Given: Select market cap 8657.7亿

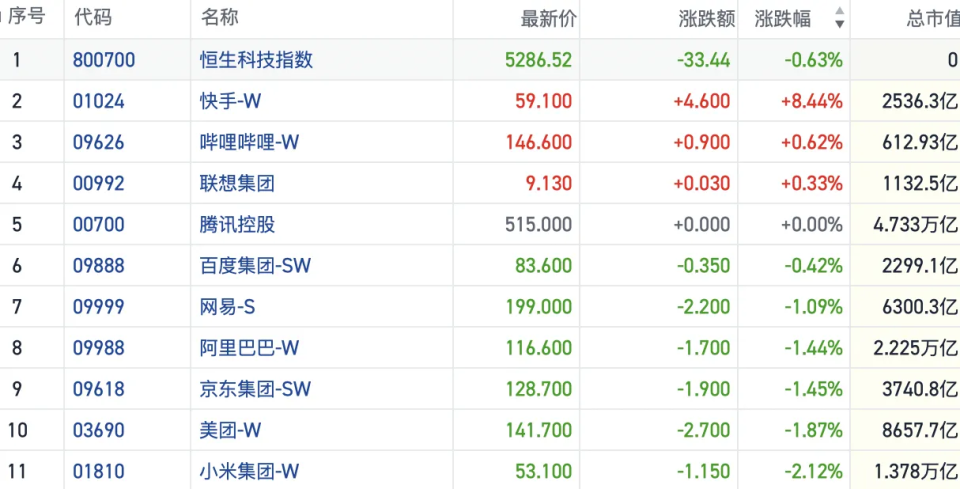Looking at the screenshot, I should (920, 430).
